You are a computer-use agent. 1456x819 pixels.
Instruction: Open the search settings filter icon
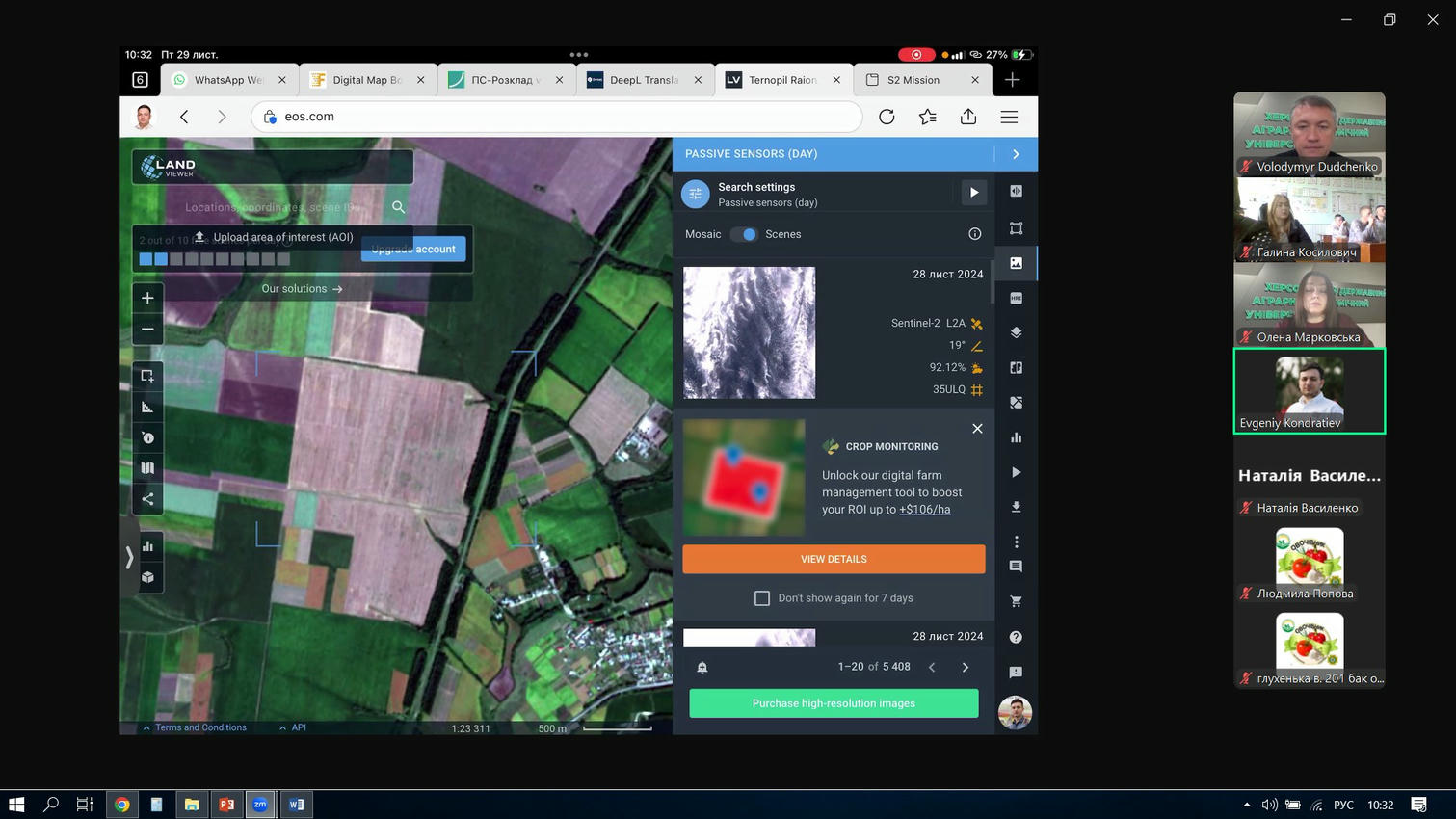(x=695, y=194)
